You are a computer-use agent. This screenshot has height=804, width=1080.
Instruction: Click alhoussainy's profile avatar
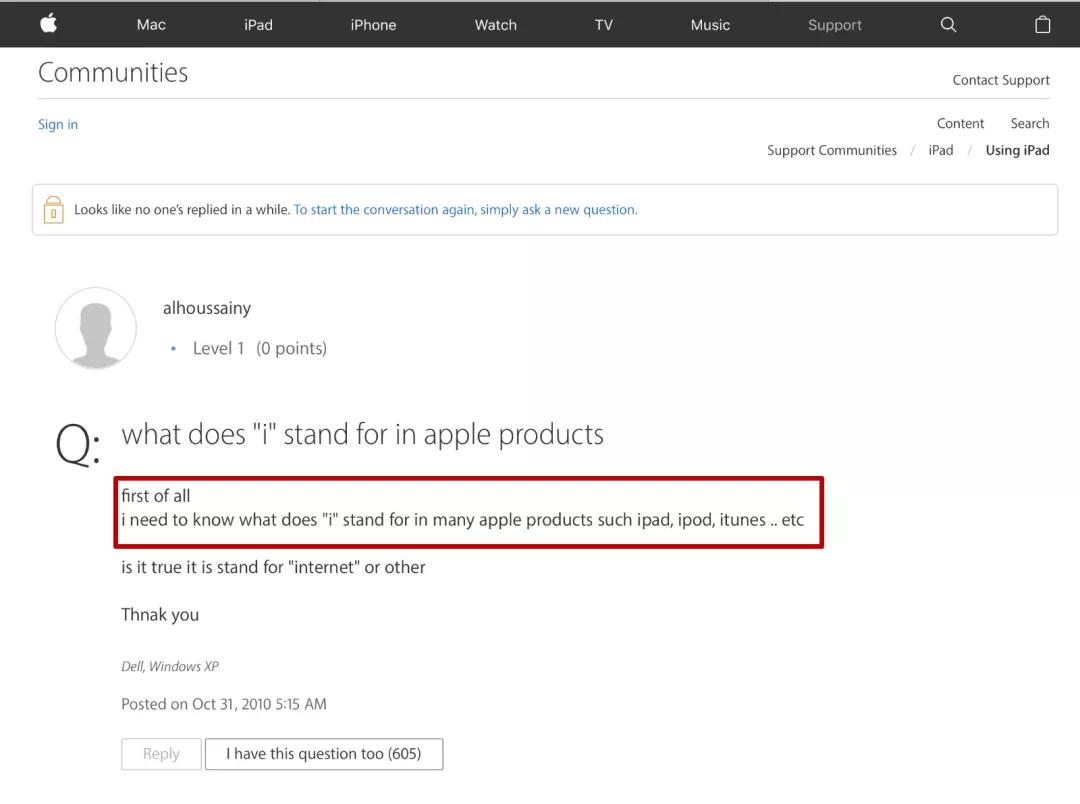[95, 328]
